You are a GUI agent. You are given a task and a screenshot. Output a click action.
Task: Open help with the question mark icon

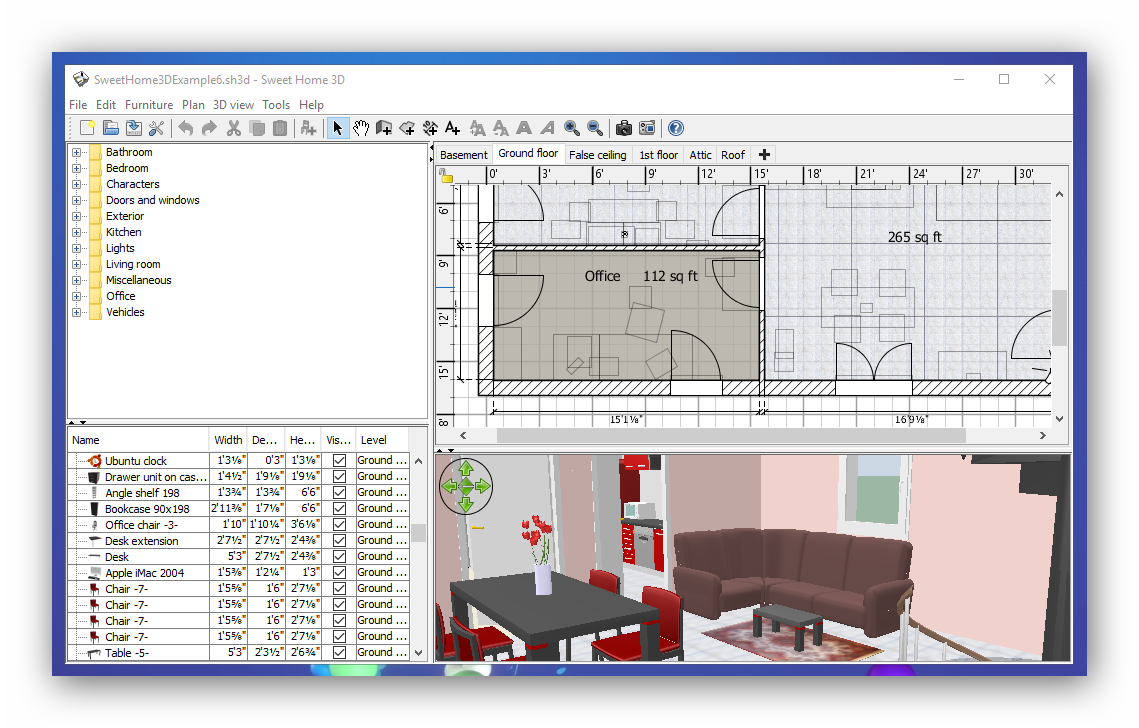pos(676,128)
